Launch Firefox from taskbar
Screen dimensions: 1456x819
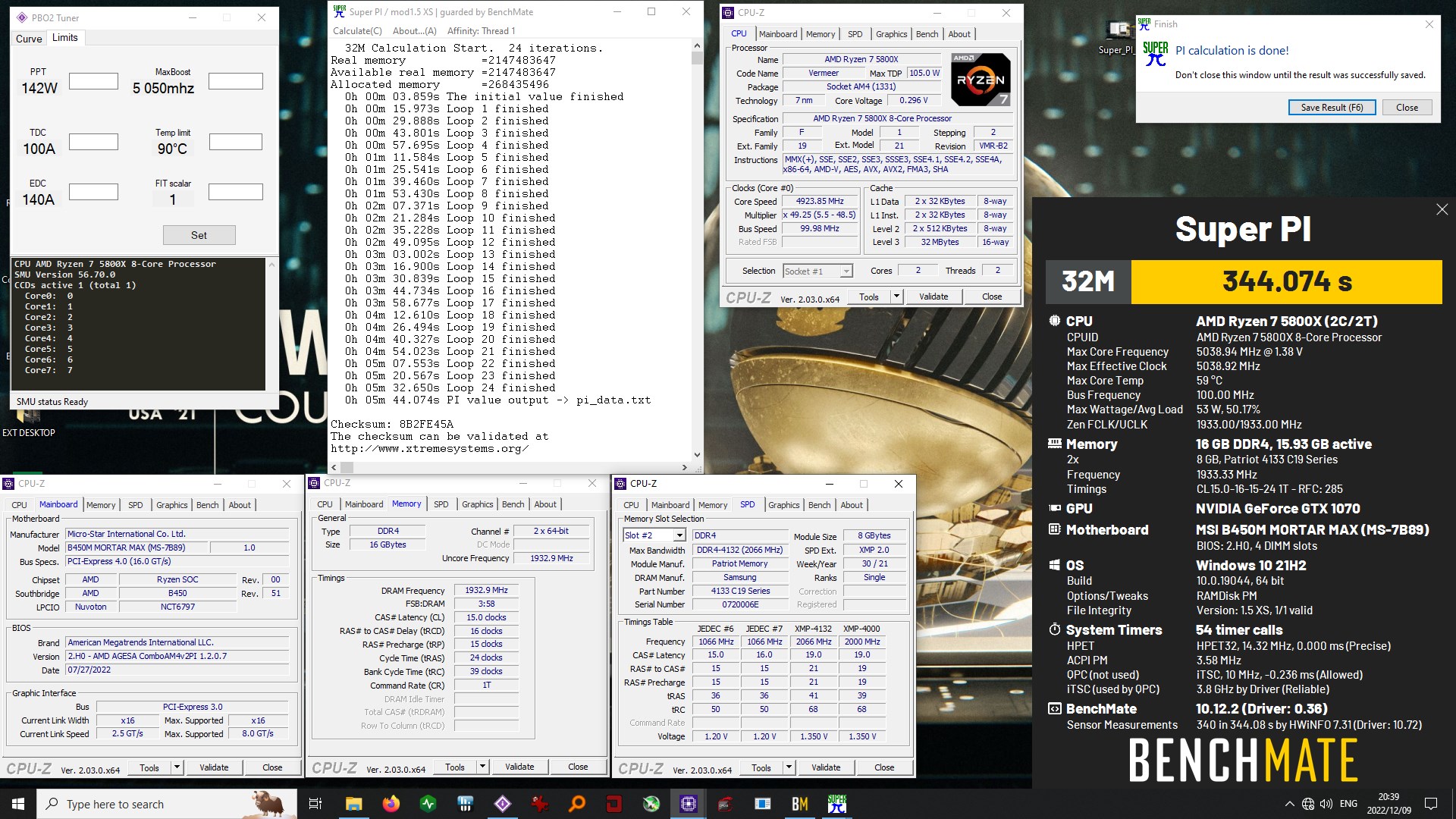[x=391, y=804]
